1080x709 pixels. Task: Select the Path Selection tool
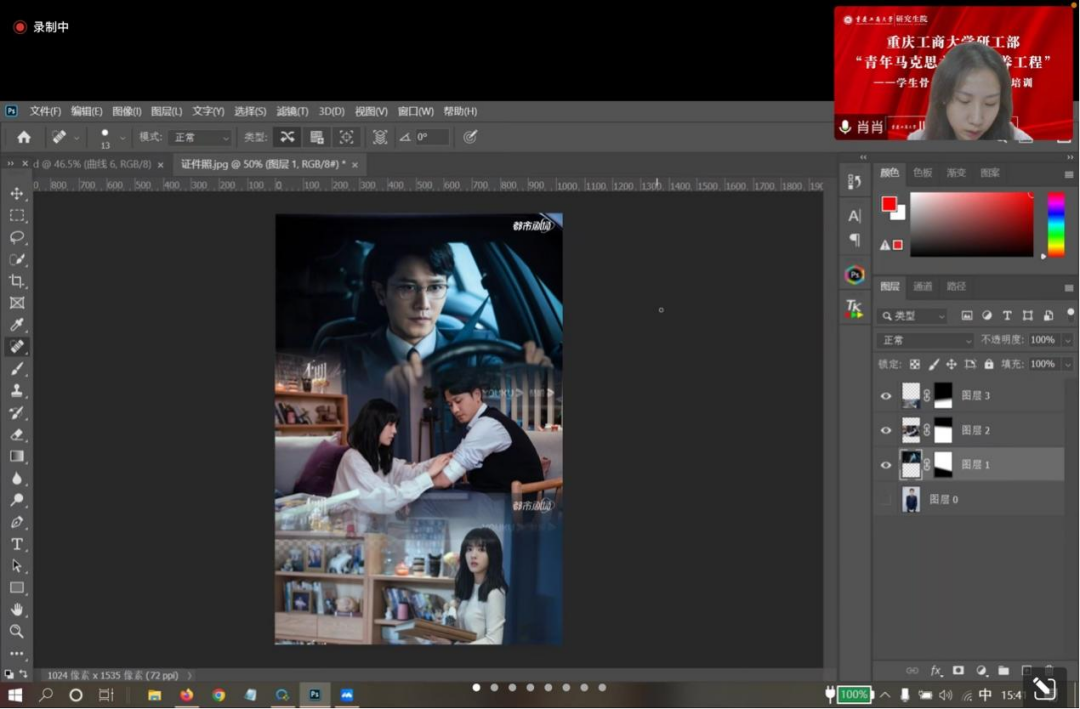click(x=17, y=566)
